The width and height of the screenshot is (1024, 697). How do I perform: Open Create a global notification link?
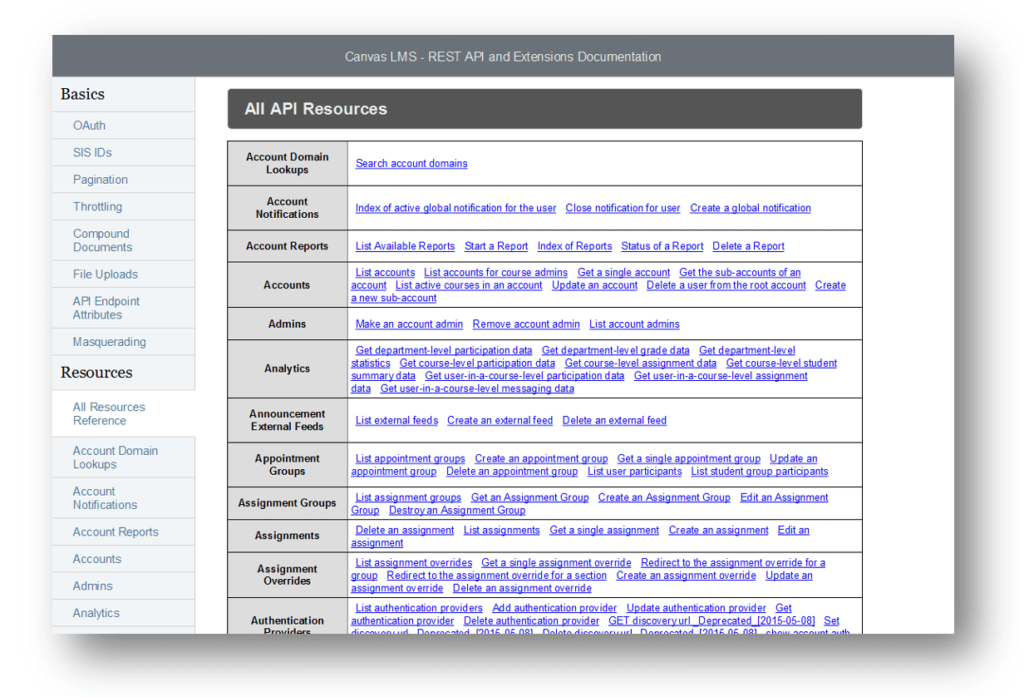(x=750, y=208)
